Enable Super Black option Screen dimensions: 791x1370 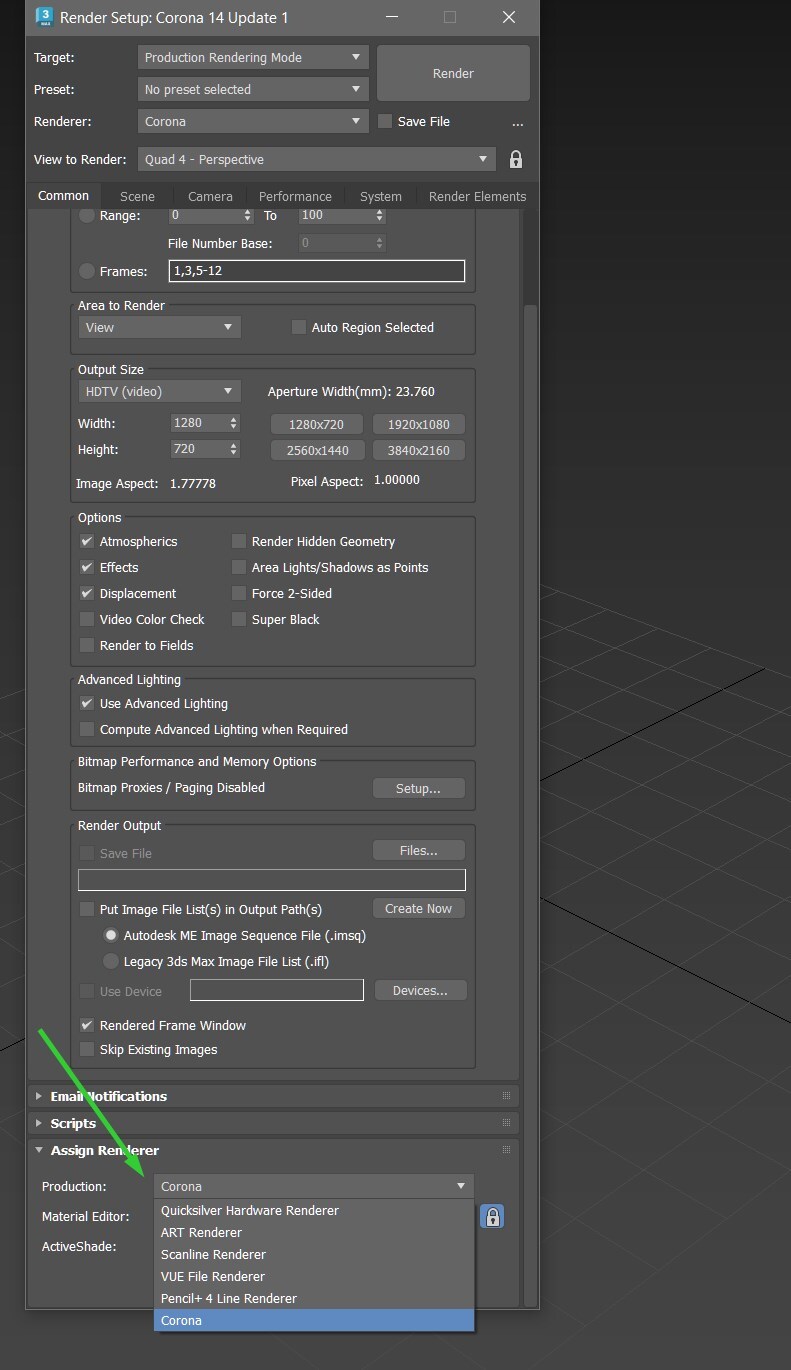pos(239,619)
